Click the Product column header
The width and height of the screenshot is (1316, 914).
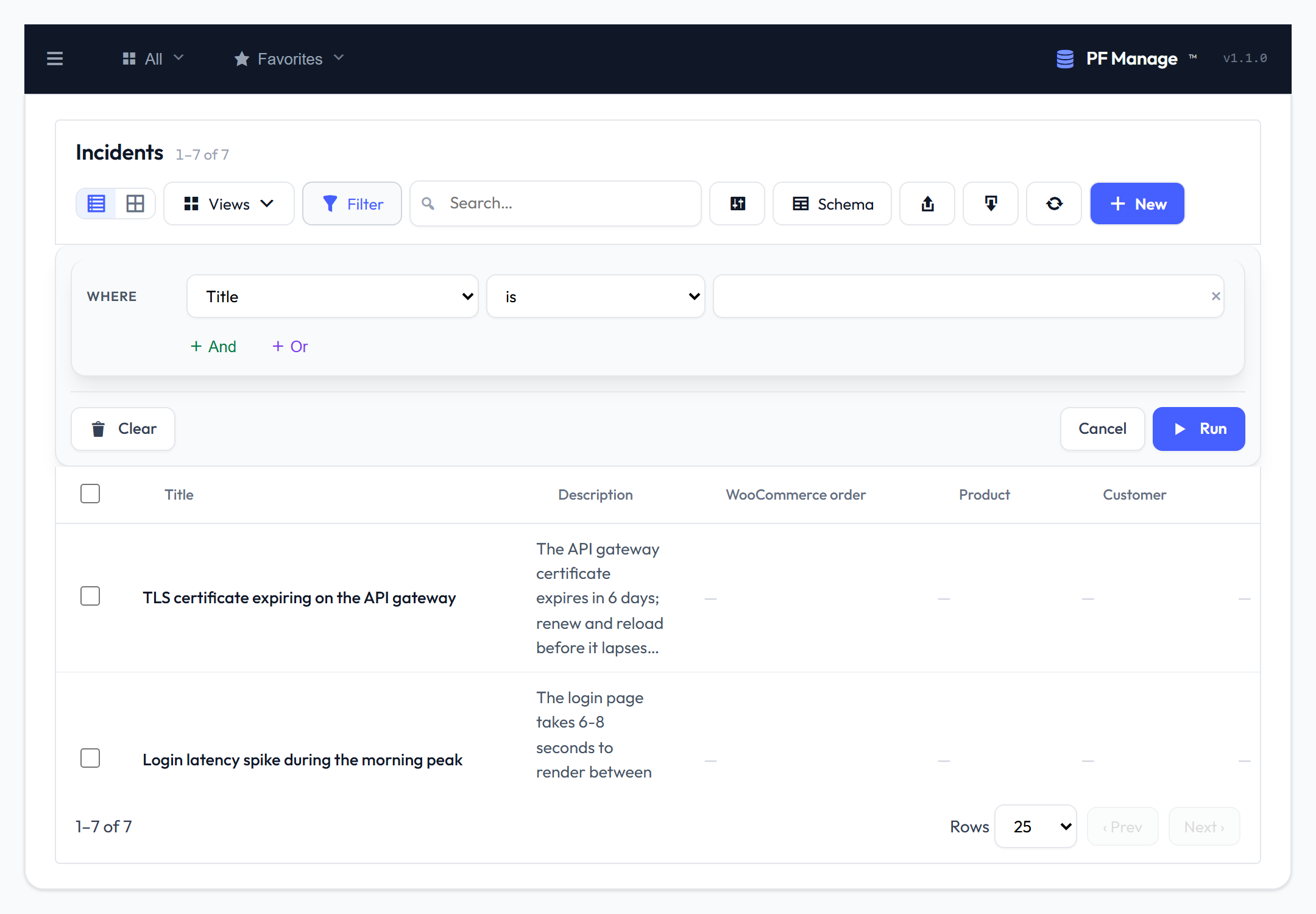[x=984, y=495]
